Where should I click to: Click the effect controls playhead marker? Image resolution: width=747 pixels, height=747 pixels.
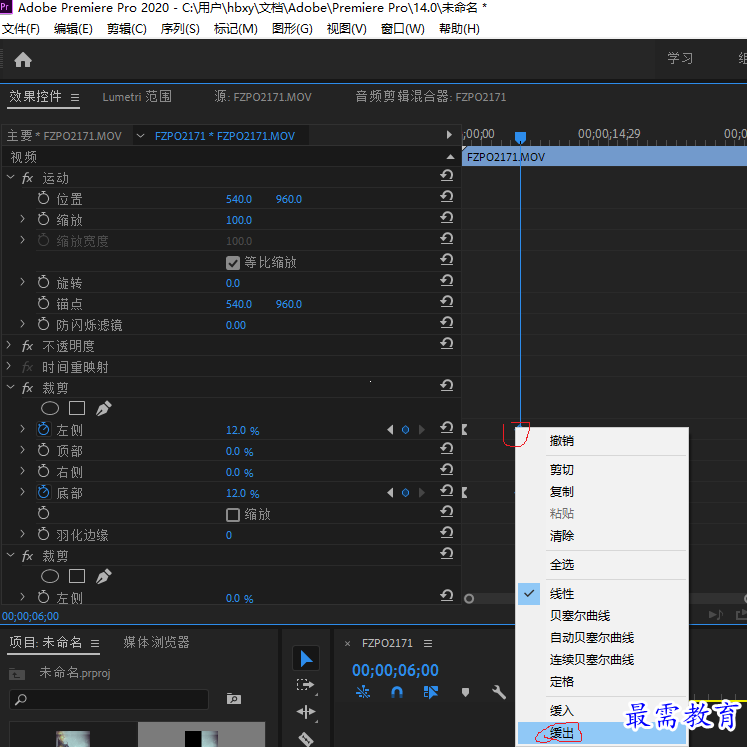point(520,138)
